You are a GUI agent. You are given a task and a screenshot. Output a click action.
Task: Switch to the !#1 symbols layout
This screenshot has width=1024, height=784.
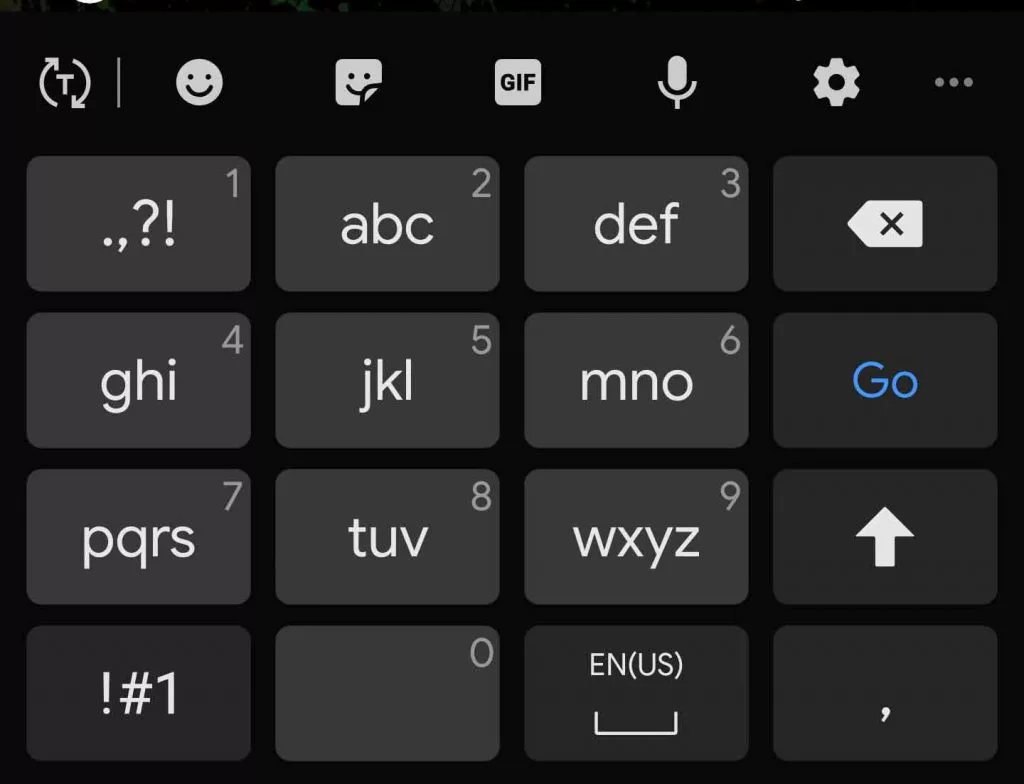tap(138, 693)
